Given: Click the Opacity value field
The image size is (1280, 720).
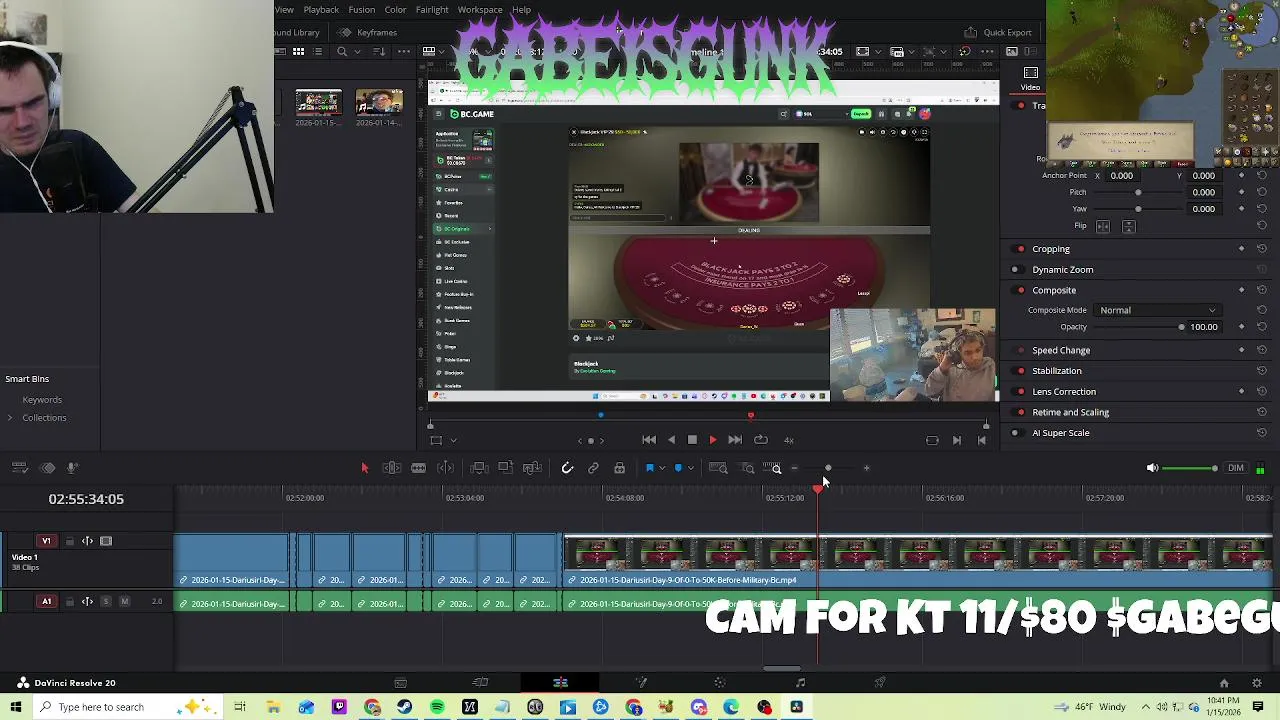Looking at the screenshot, I should [x=1204, y=327].
